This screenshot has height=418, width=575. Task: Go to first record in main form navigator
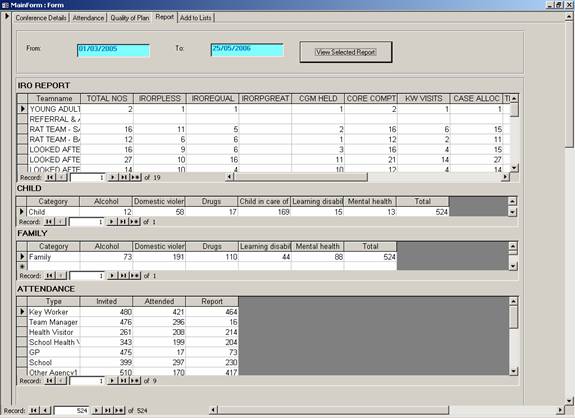point(34,410)
